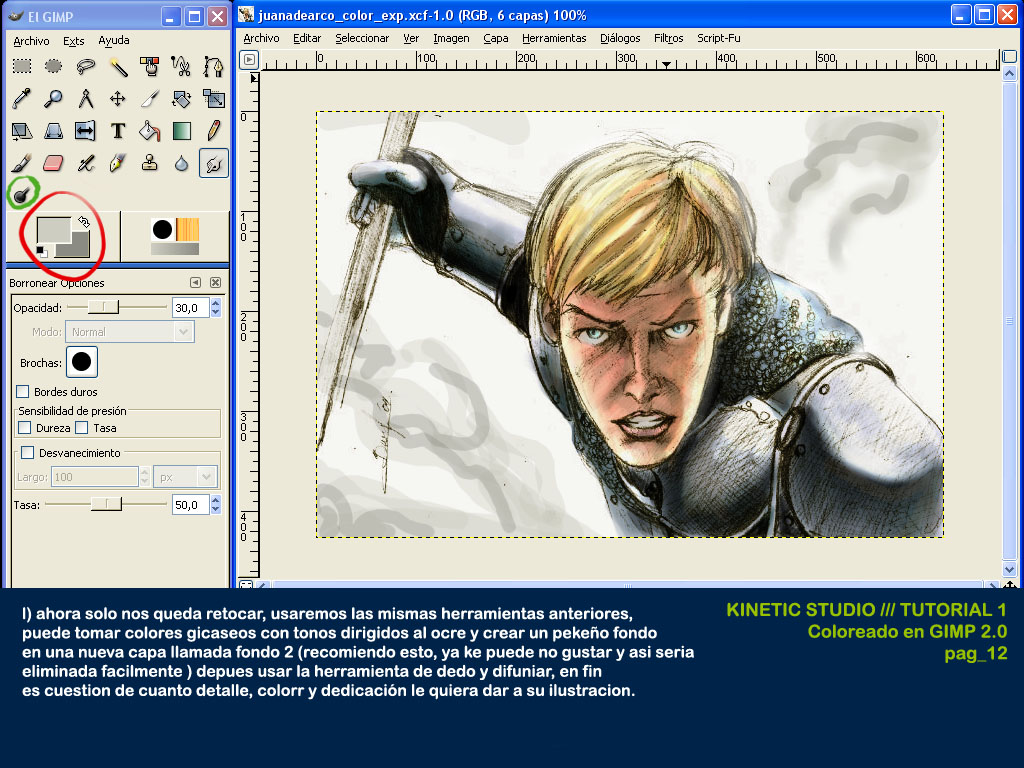The image size is (1024, 768).
Task: Swap foreground and background colors arrow
Action: pos(84,222)
